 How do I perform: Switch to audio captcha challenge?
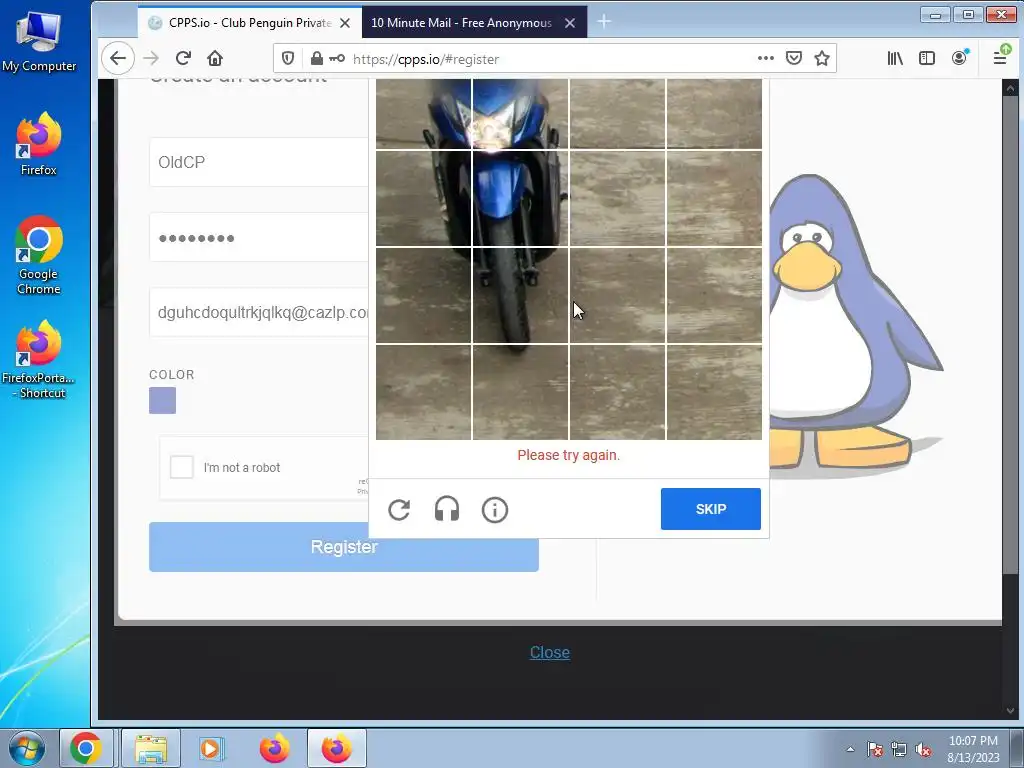(x=447, y=509)
